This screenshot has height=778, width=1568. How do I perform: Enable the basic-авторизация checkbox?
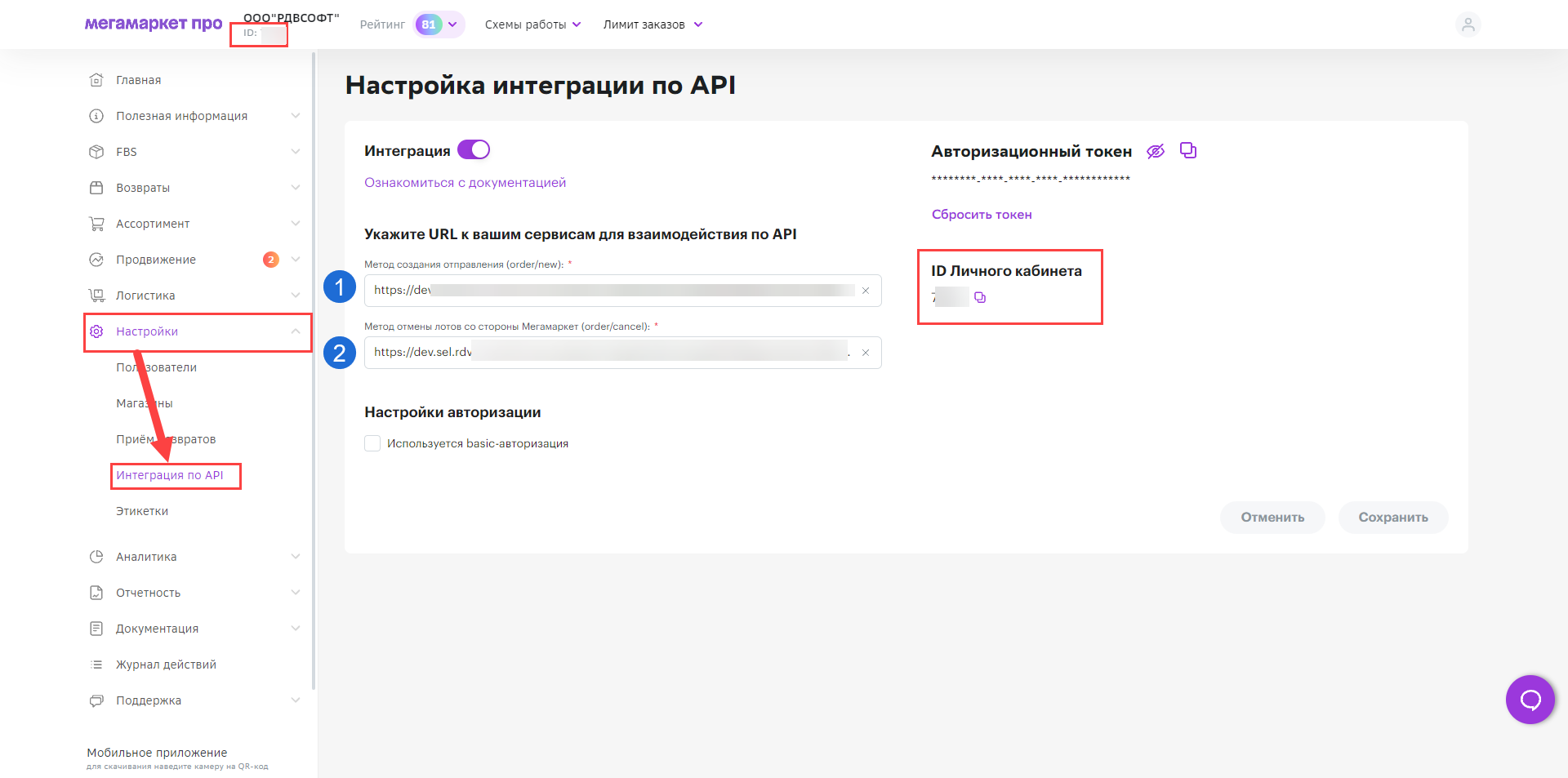[372, 443]
